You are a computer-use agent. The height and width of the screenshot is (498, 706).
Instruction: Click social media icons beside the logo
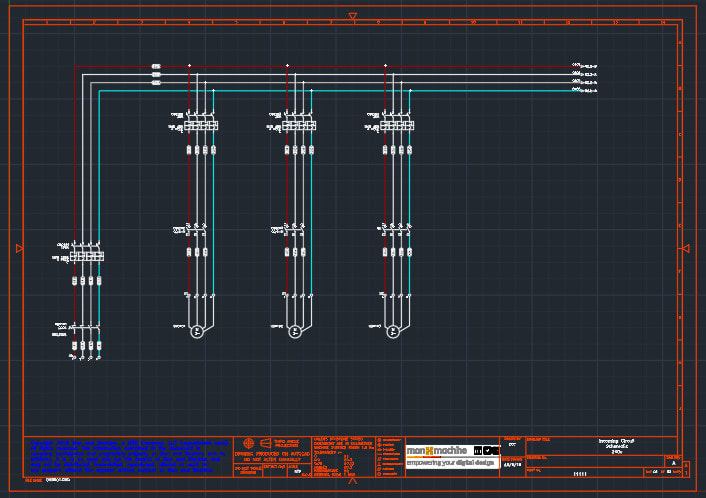click(x=486, y=450)
